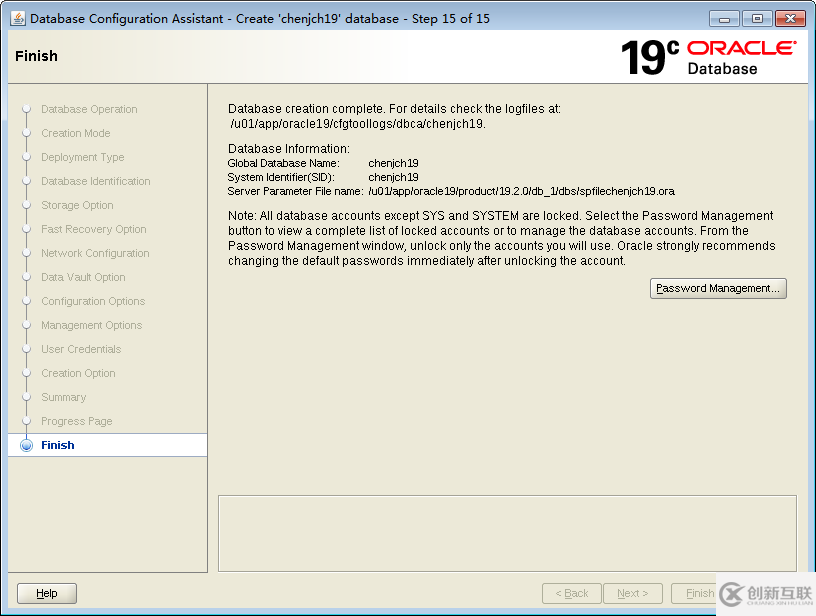Select the Database Operation step

[x=89, y=109]
